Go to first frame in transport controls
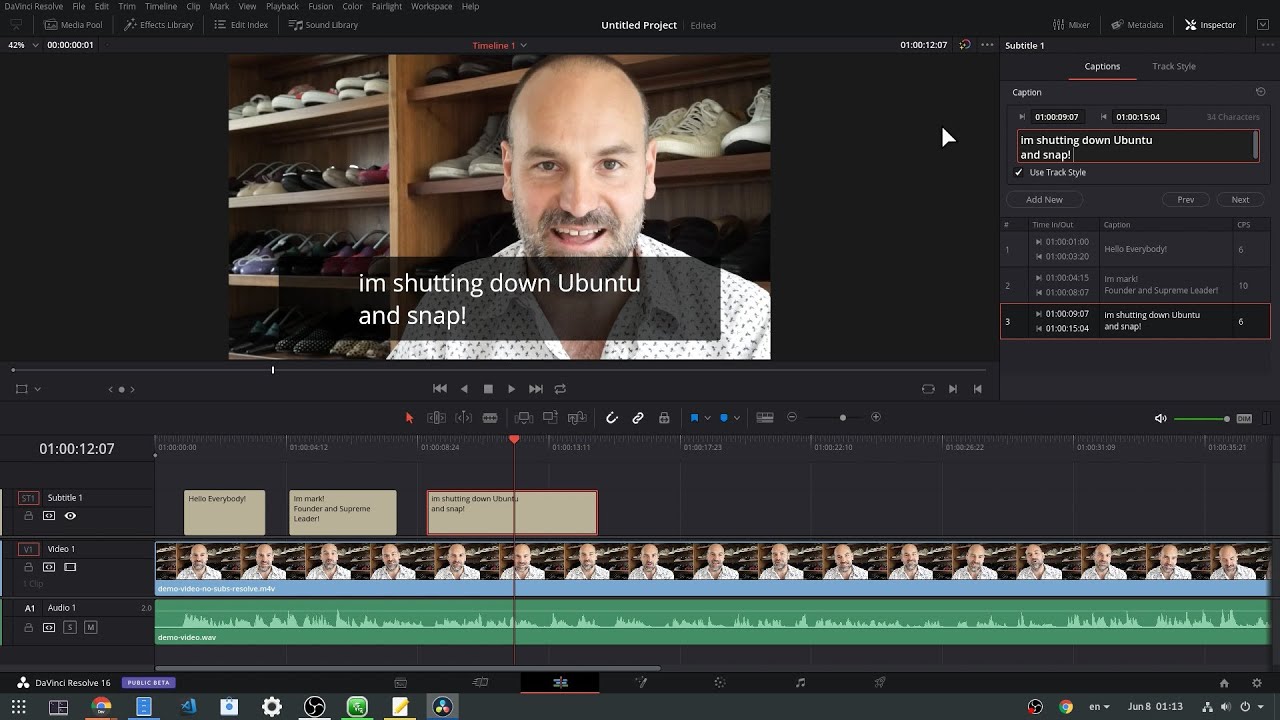The width and height of the screenshot is (1280, 720). 440,389
